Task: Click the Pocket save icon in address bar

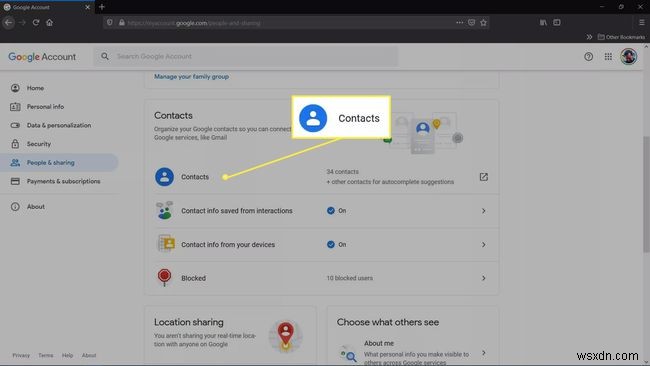Action: click(471, 22)
